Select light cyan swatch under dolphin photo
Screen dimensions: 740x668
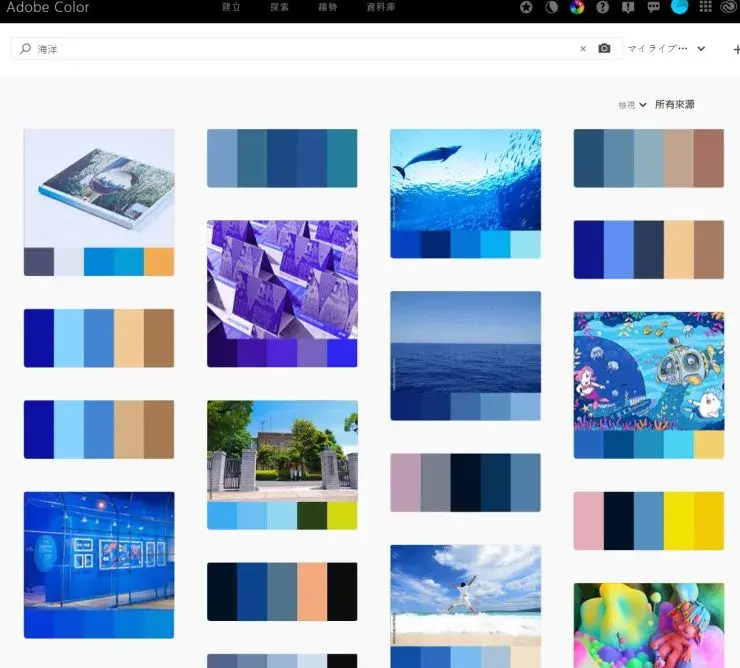(525, 245)
